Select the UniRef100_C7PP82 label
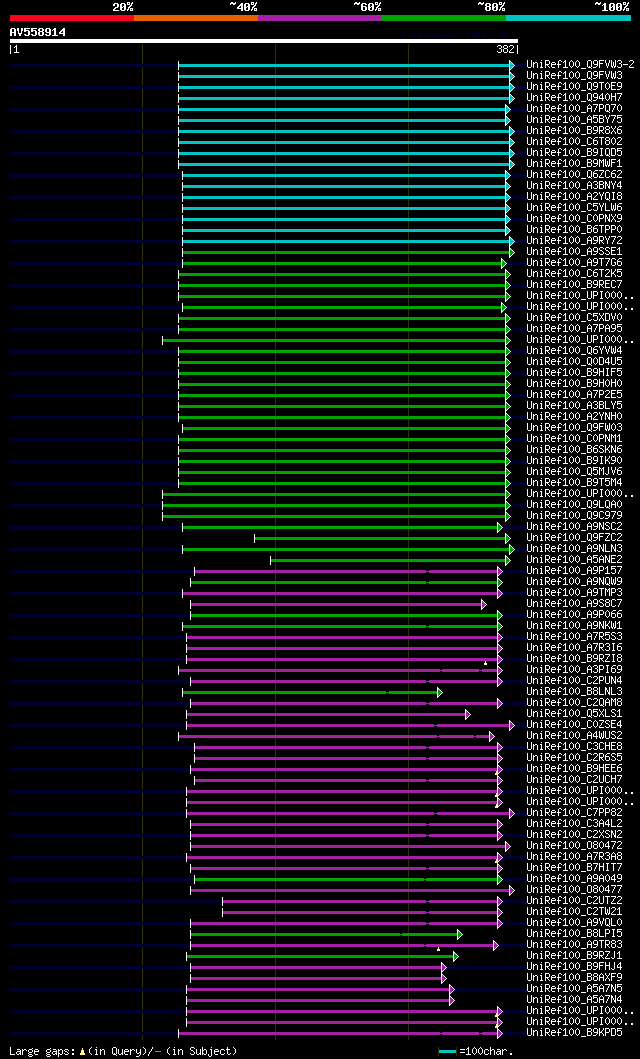 [x=575, y=814]
